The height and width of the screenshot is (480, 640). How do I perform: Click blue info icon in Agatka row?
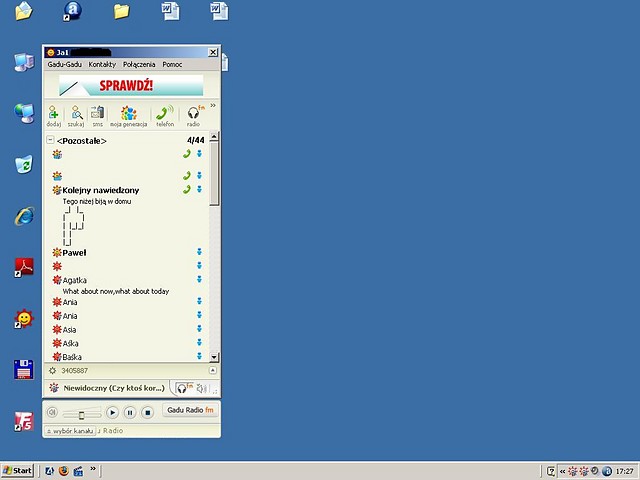[x=199, y=279]
